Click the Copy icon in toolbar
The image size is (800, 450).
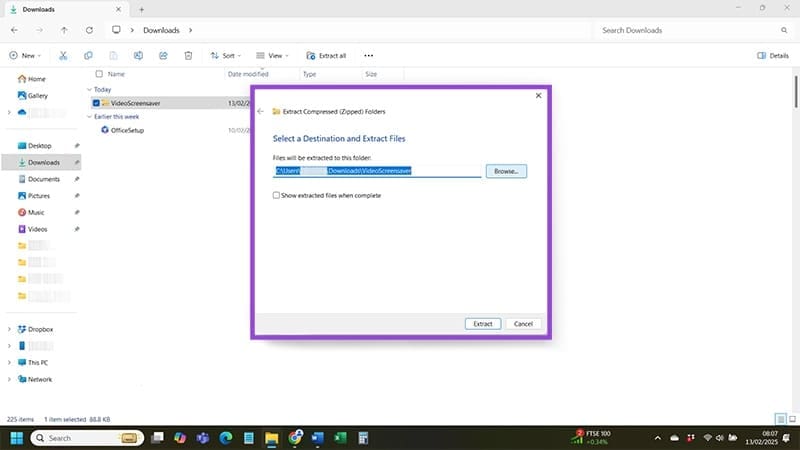(x=89, y=56)
